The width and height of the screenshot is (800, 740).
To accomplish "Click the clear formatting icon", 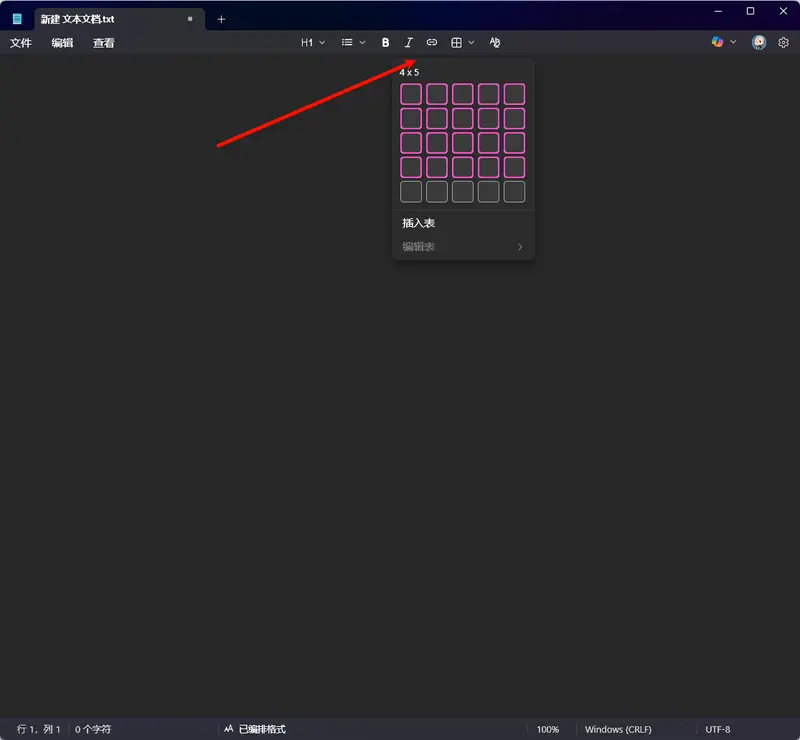I will pos(494,42).
